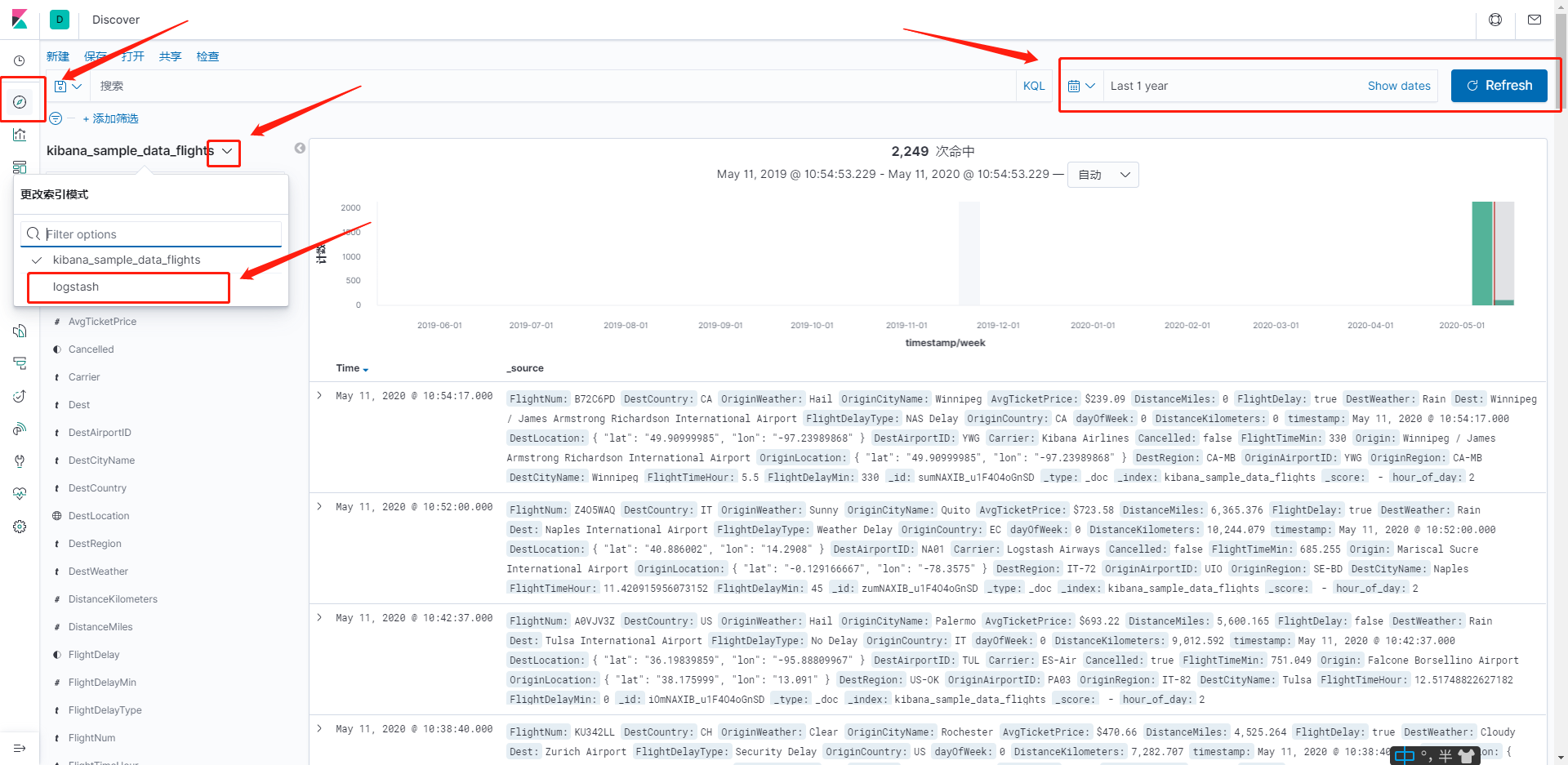Viewport: 1568px width, 765px height.
Task: Click the filter options circle icon
Action: point(56,118)
